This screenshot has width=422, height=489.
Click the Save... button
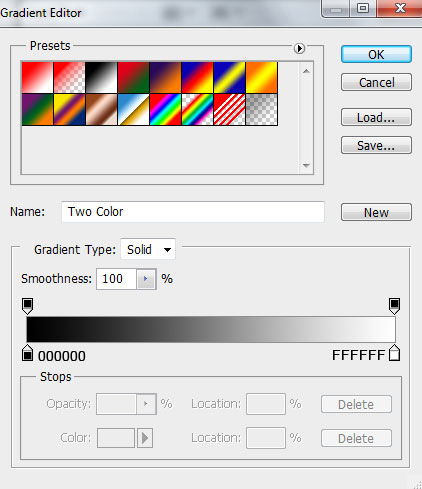376,145
